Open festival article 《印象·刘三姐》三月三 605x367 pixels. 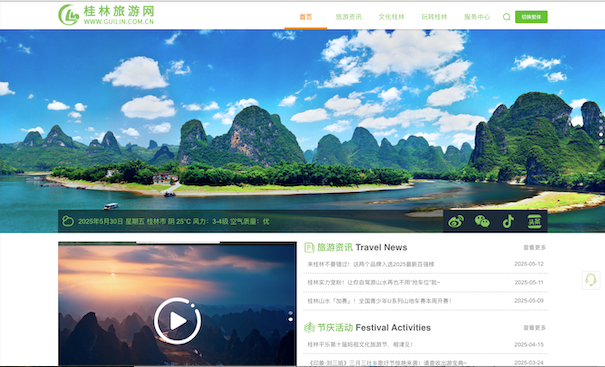point(387,362)
